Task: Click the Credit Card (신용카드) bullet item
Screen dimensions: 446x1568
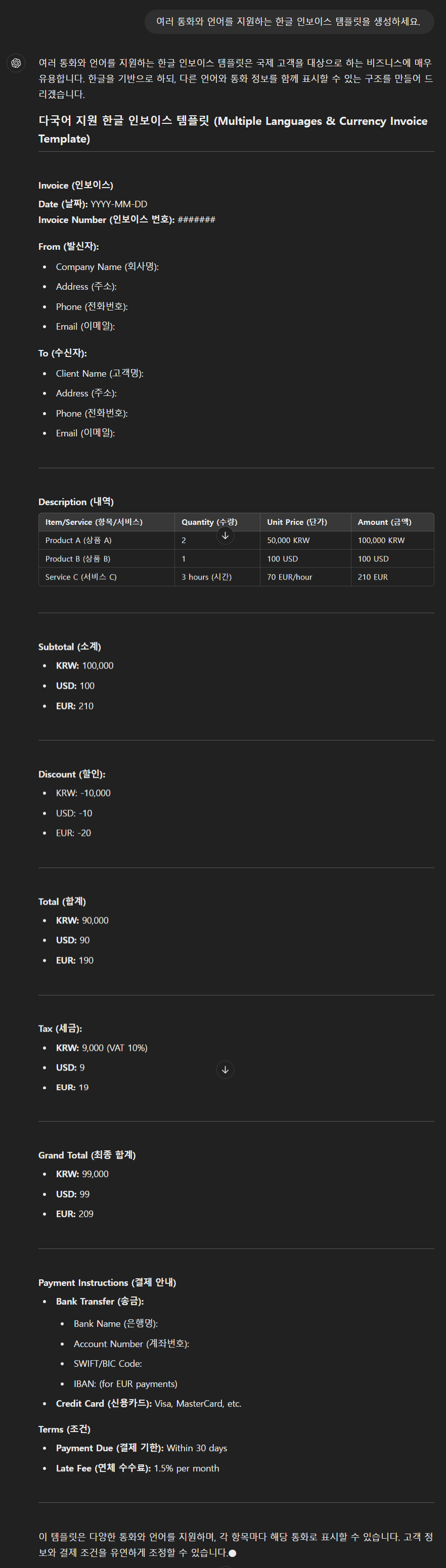Action: tap(149, 1404)
